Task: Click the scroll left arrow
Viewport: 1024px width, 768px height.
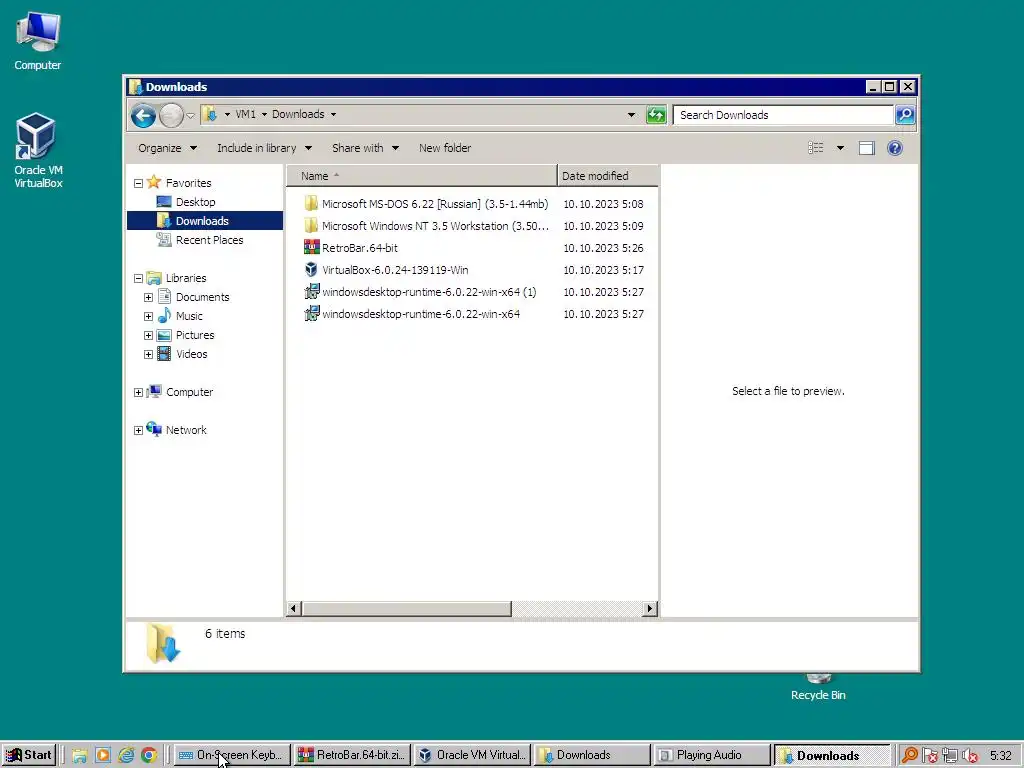Action: coord(293,609)
